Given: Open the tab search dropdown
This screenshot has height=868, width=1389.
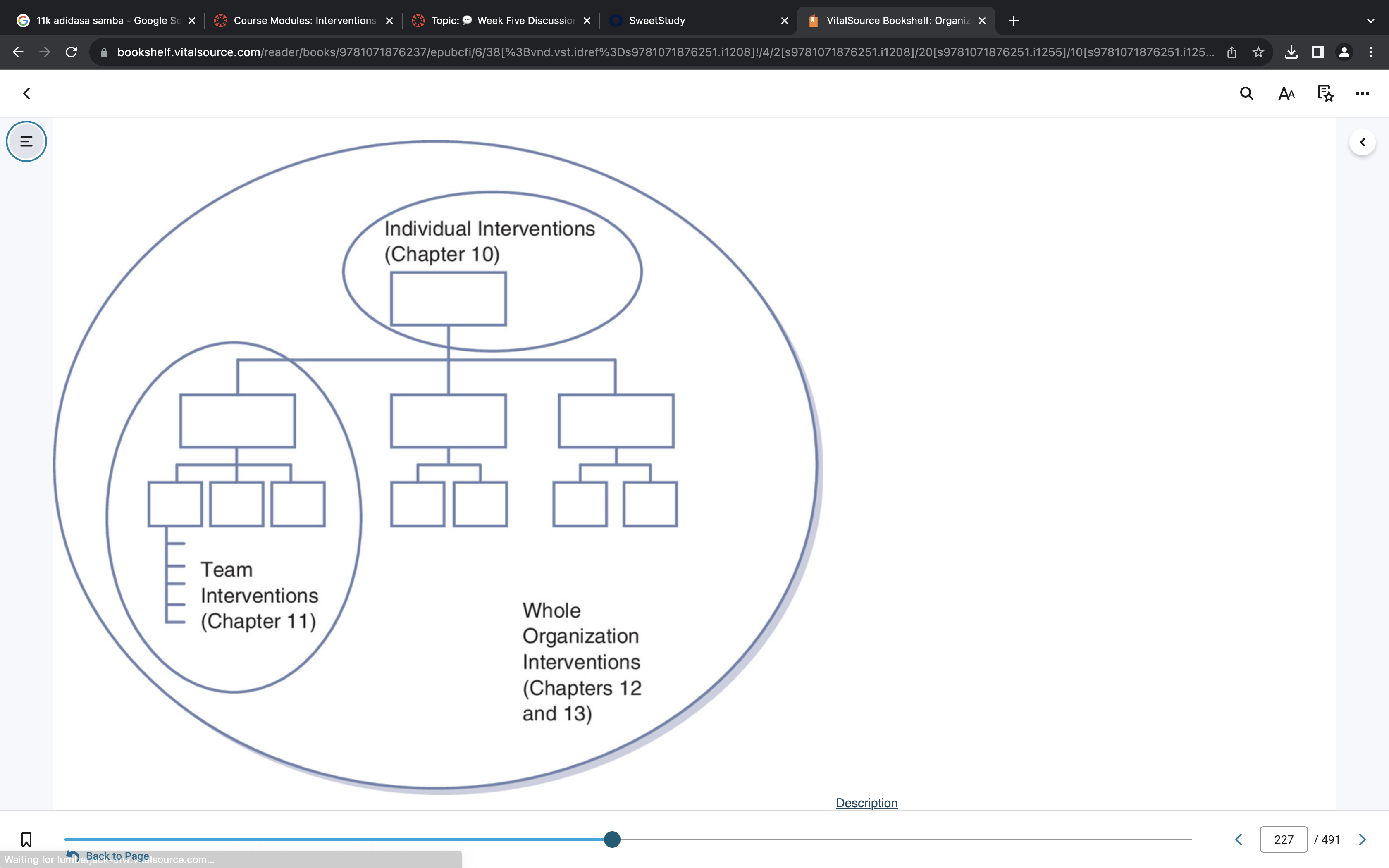Looking at the screenshot, I should click(1371, 21).
